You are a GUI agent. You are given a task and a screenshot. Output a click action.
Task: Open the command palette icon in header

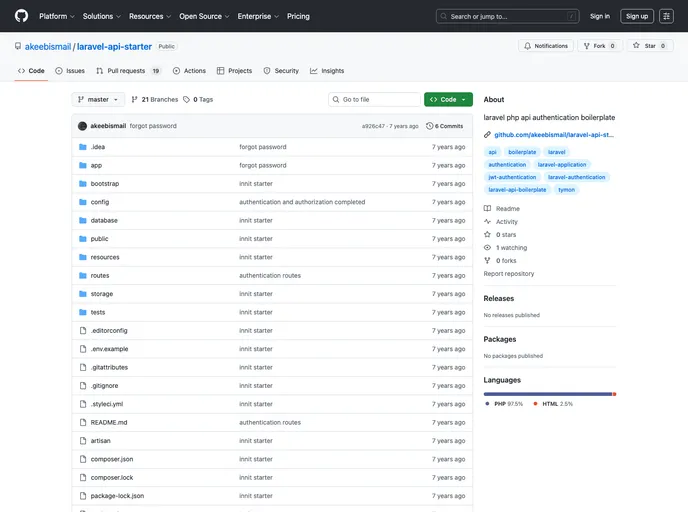click(666, 16)
